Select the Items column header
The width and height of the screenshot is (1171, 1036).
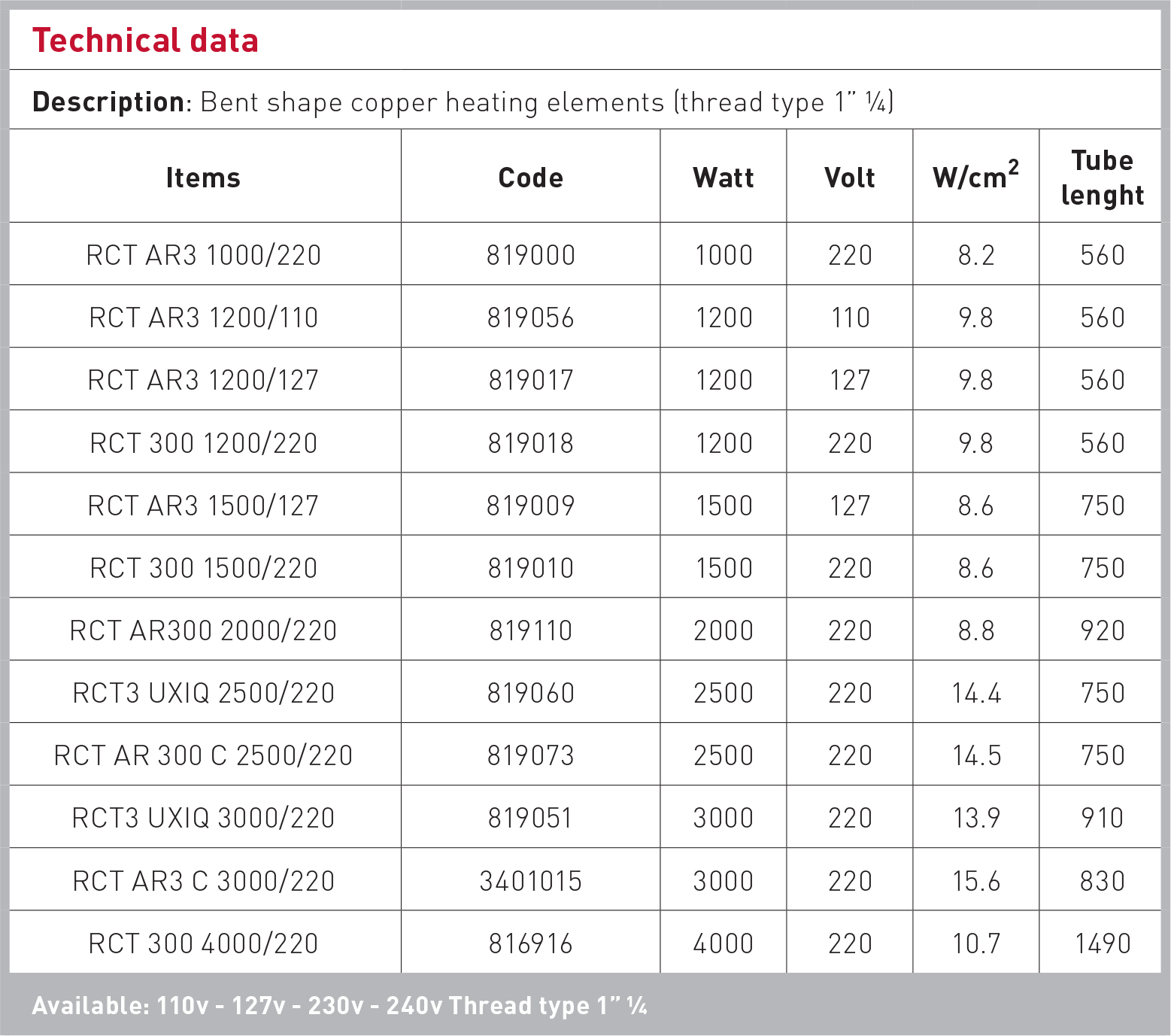tap(204, 178)
